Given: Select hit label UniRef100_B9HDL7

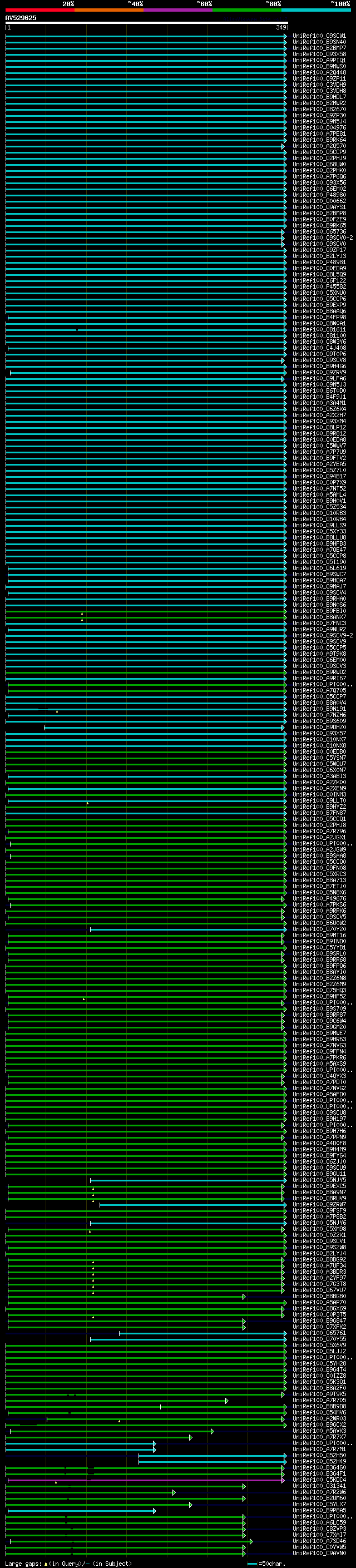Looking at the screenshot, I should point(319,97).
